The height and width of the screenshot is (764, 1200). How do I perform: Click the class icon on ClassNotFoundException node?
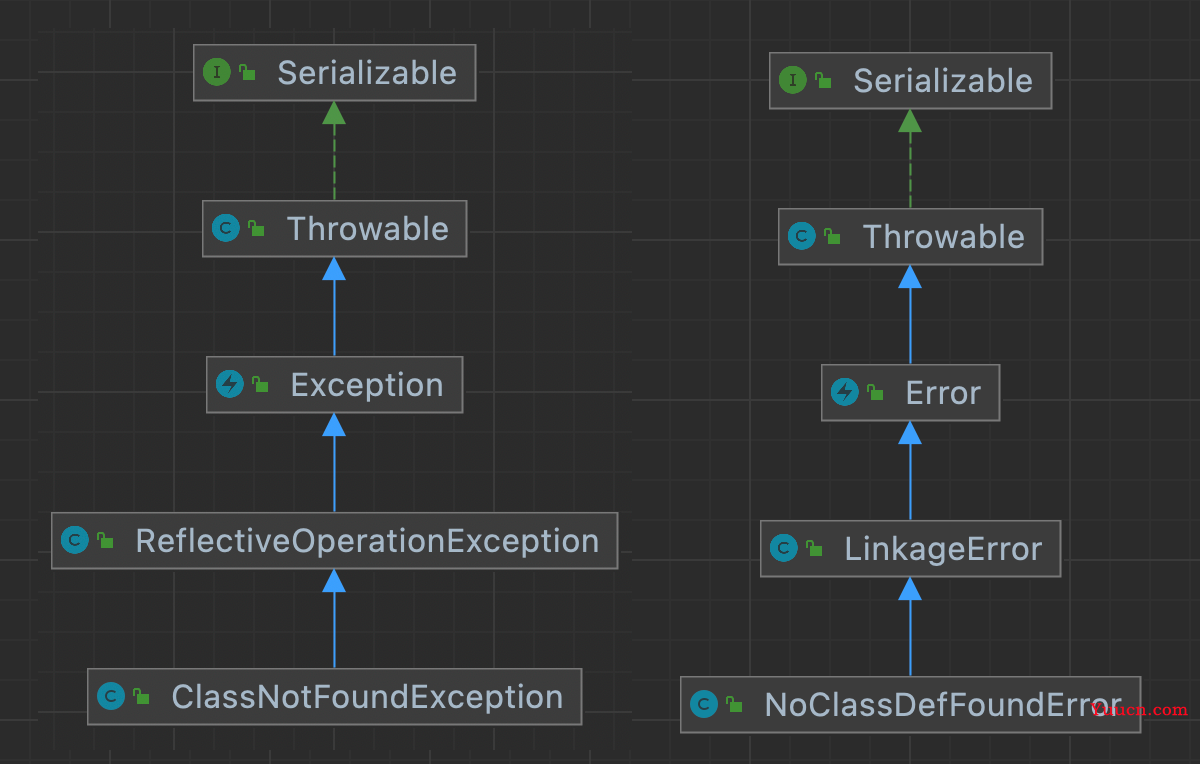[111, 696]
